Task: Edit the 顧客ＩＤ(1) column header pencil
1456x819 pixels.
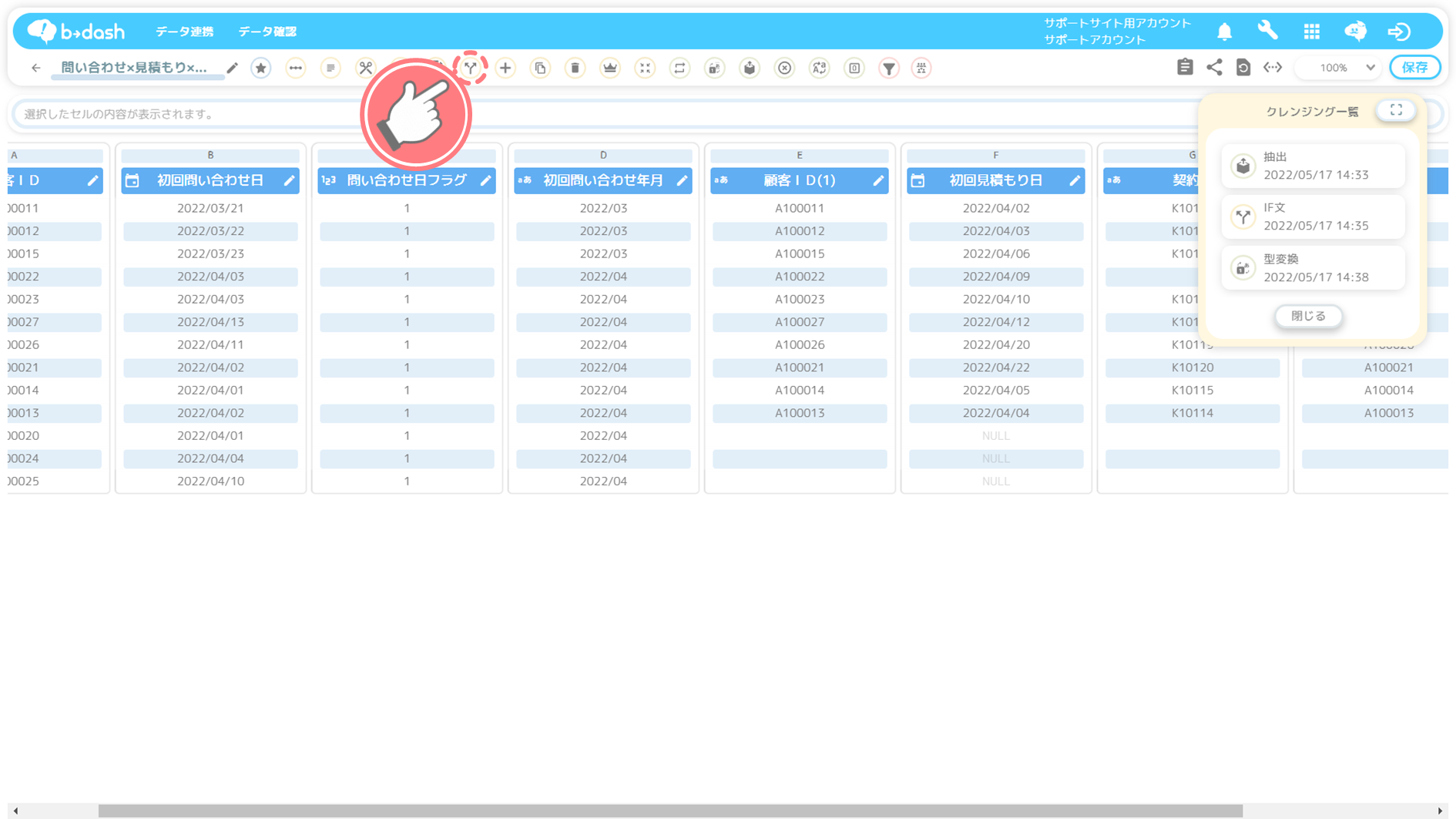Action: pyautogui.click(x=878, y=180)
